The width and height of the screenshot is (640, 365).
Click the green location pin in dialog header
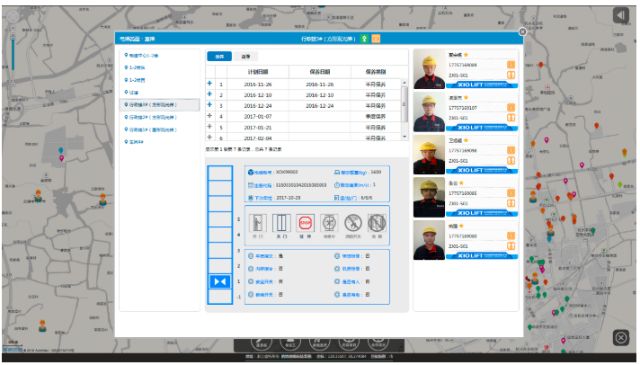364,39
